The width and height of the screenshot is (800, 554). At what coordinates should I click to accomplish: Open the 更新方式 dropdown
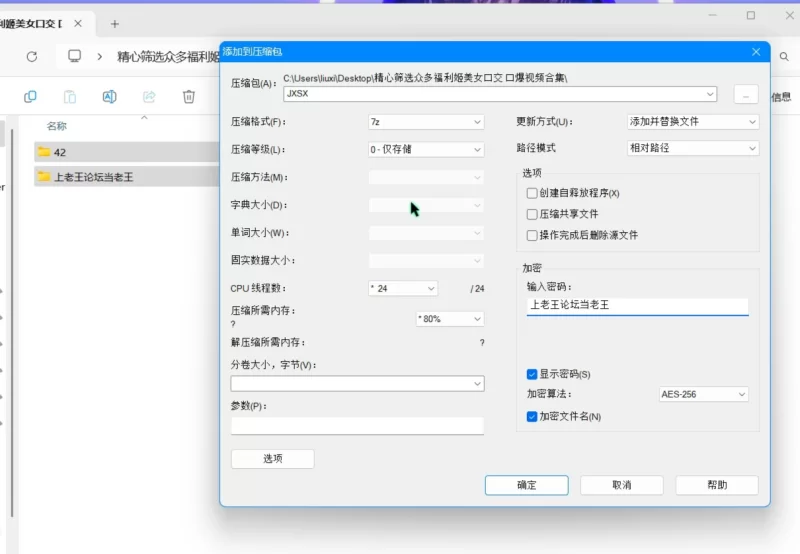693,122
